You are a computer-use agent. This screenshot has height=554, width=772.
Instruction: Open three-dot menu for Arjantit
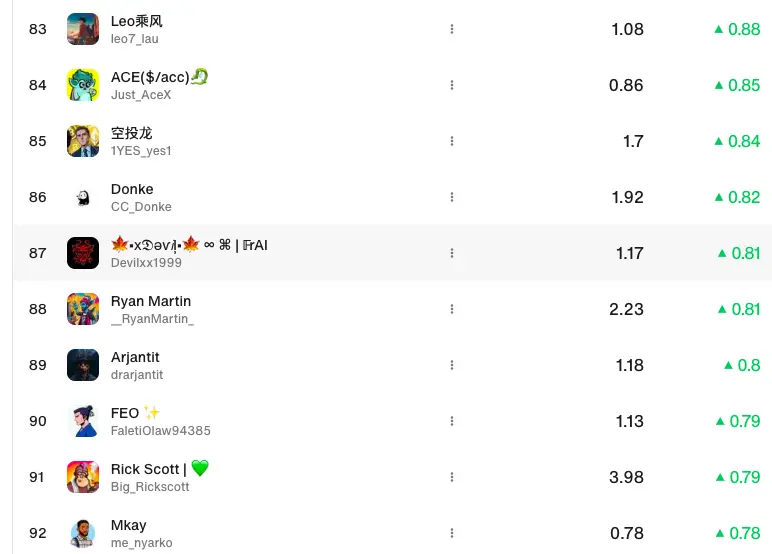coord(451,365)
